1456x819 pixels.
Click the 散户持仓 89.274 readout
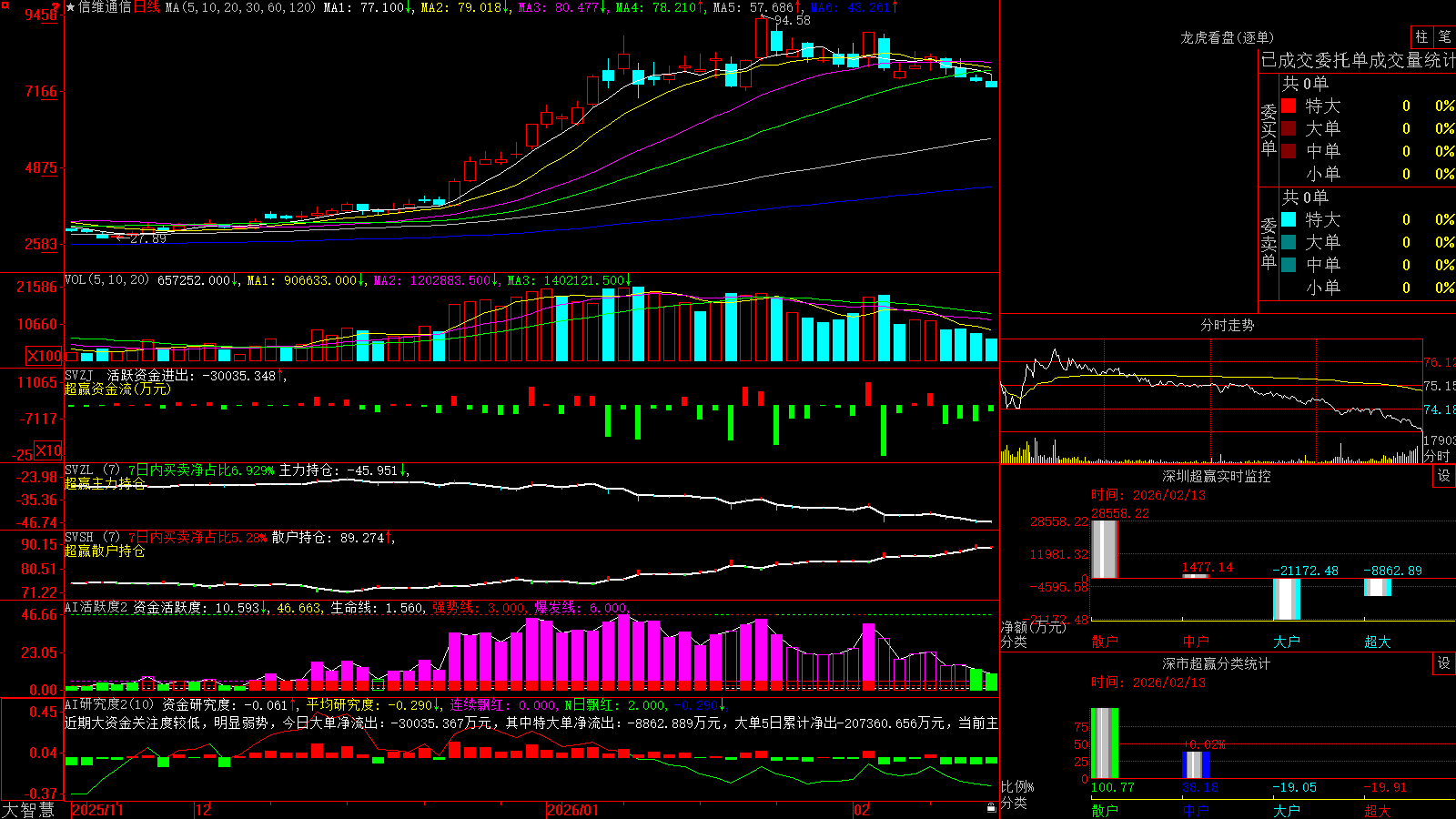click(332, 538)
